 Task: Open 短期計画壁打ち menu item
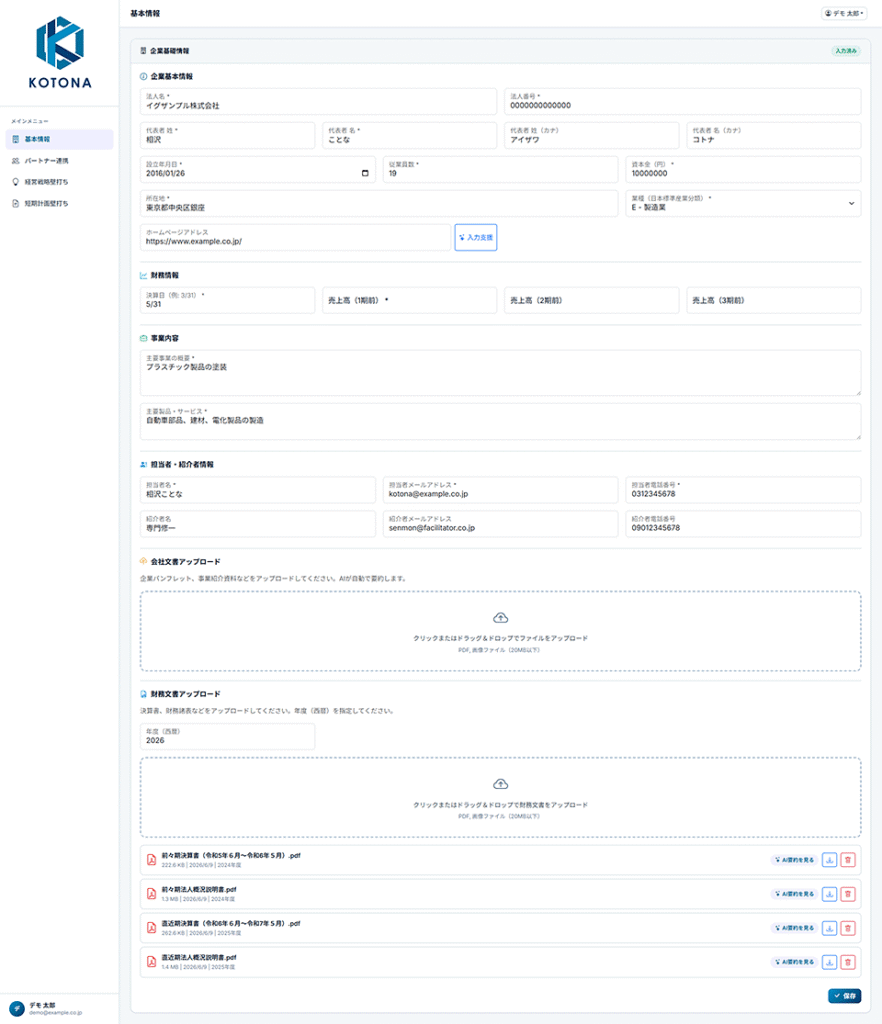59,204
